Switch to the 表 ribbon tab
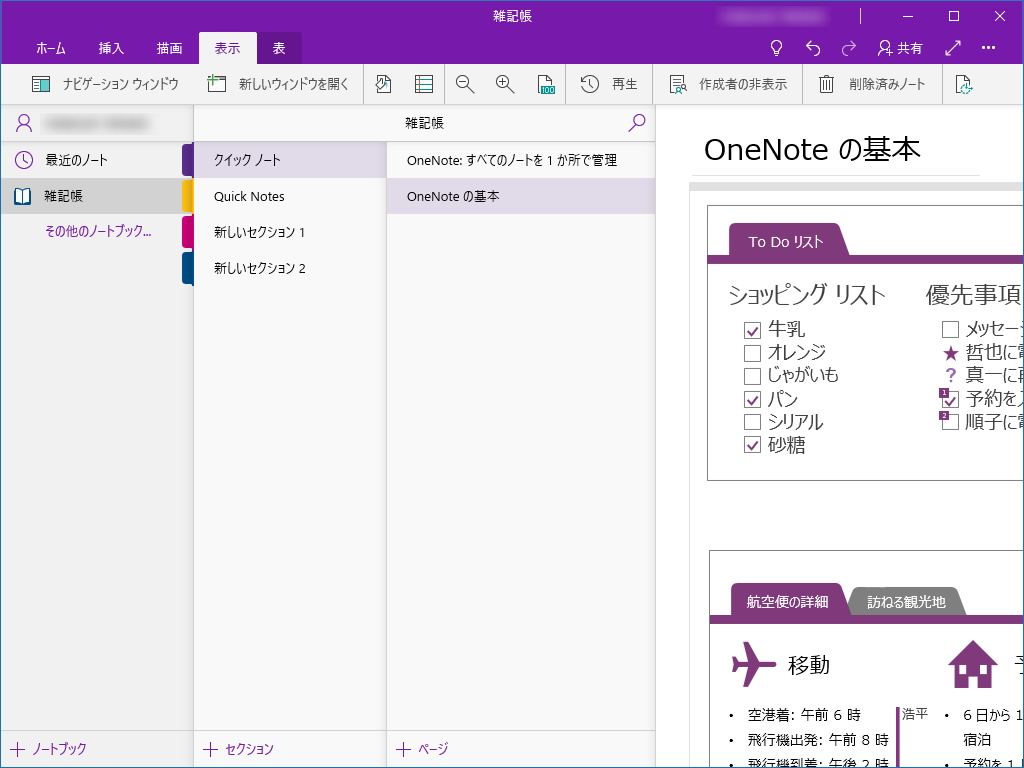 (x=279, y=48)
